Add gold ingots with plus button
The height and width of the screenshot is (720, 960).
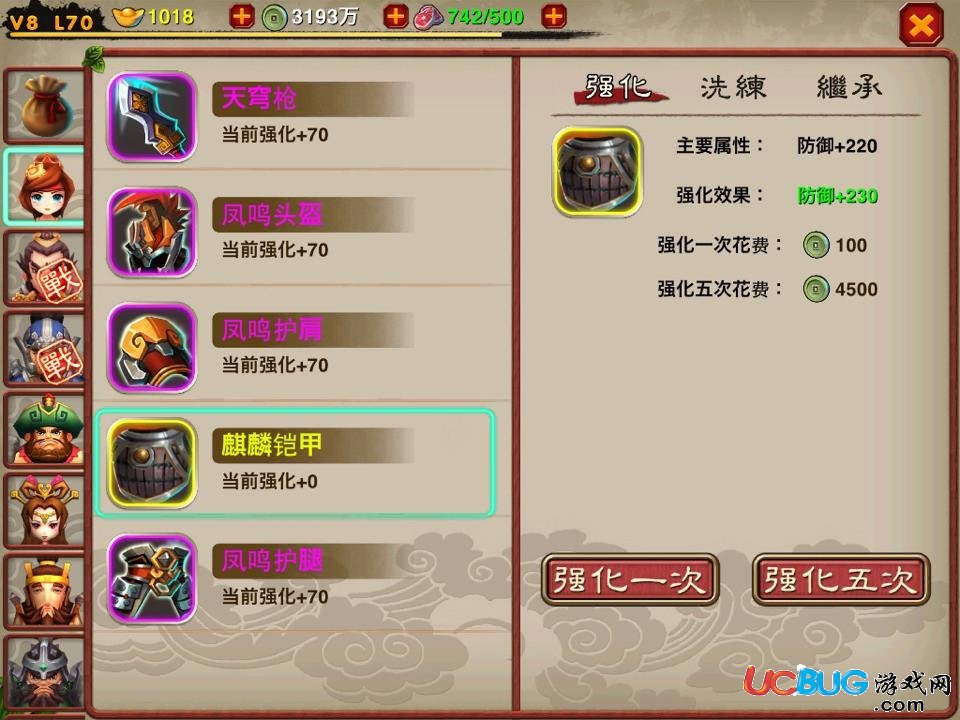tap(242, 17)
